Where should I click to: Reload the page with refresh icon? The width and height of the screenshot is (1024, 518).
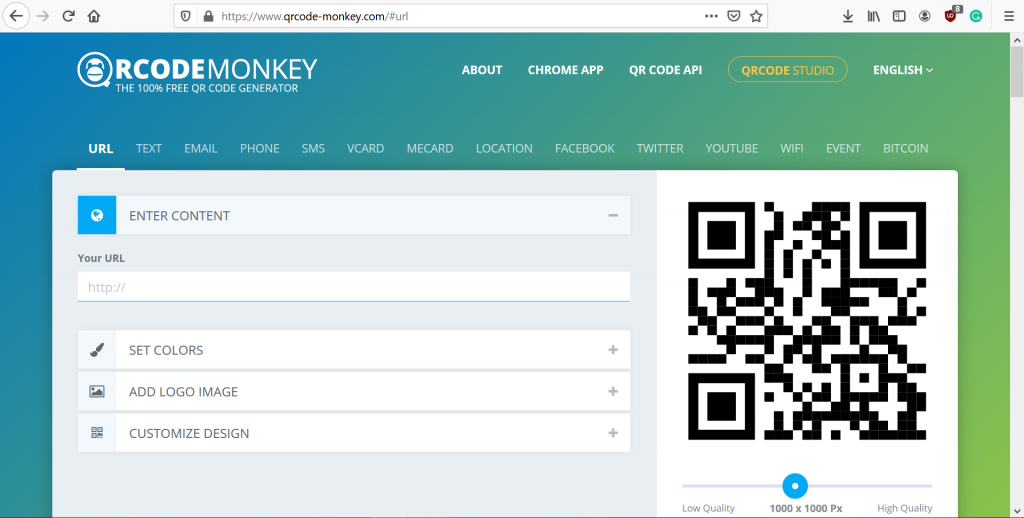click(x=68, y=16)
